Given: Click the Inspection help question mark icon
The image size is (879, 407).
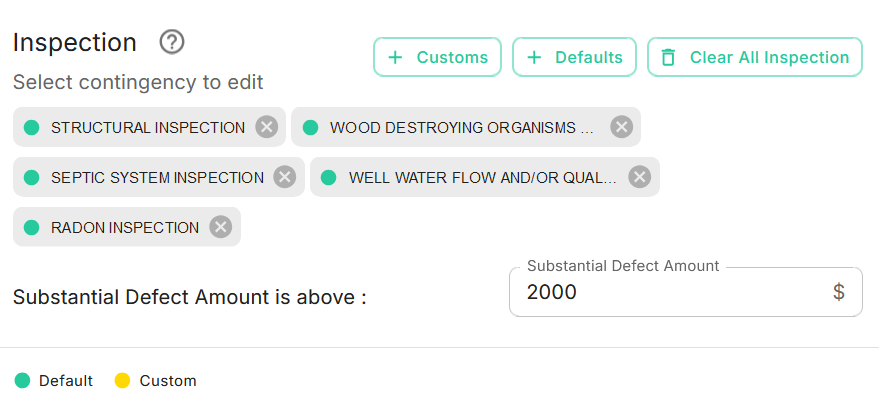Looking at the screenshot, I should click(173, 42).
